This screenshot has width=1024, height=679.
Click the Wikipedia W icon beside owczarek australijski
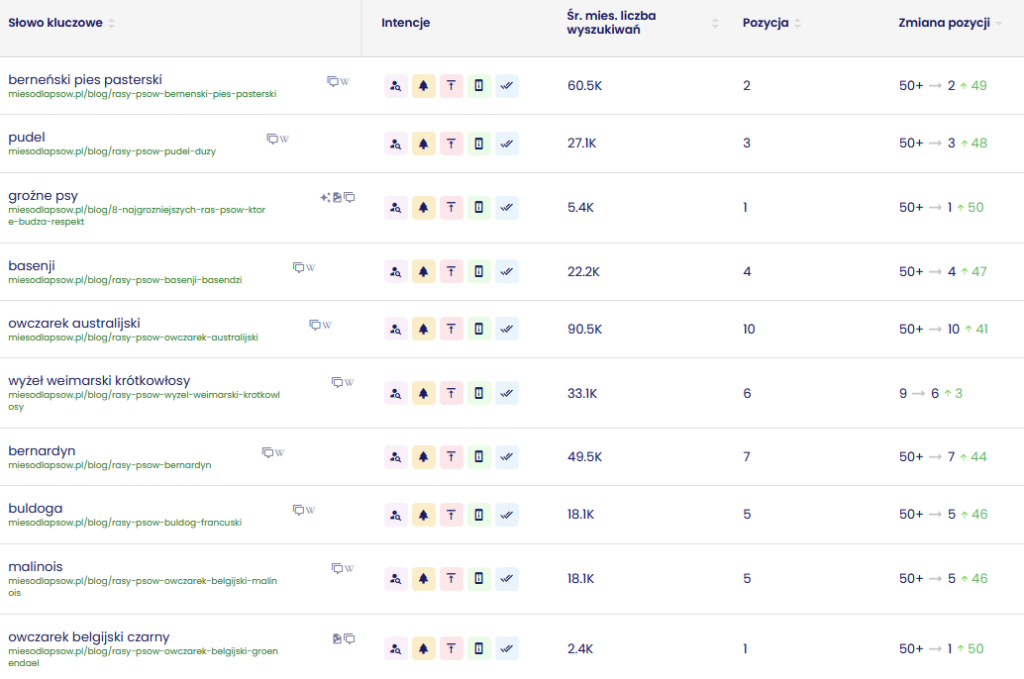pos(327,325)
